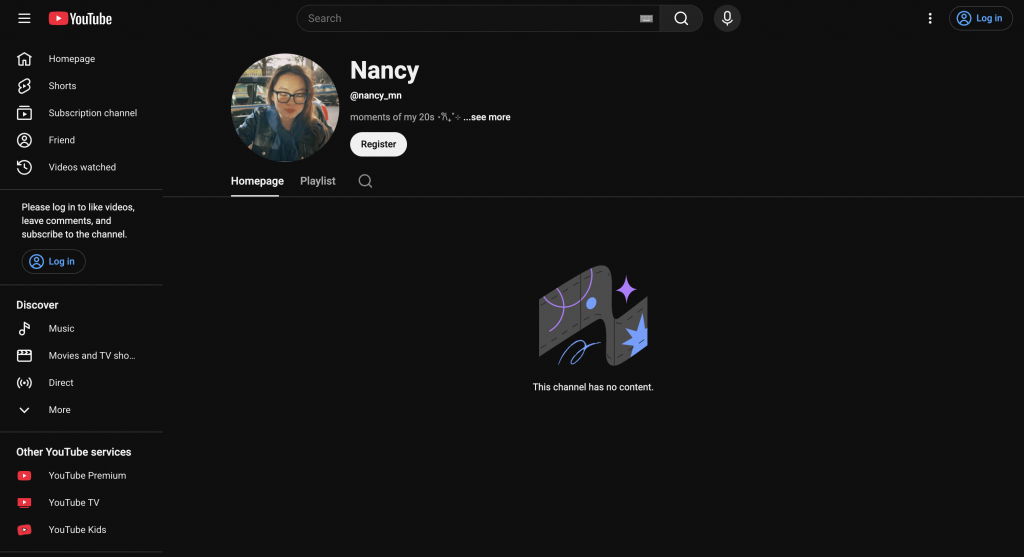The height and width of the screenshot is (557, 1024).
Task: Switch to the Playlist tab
Action: tap(318, 181)
